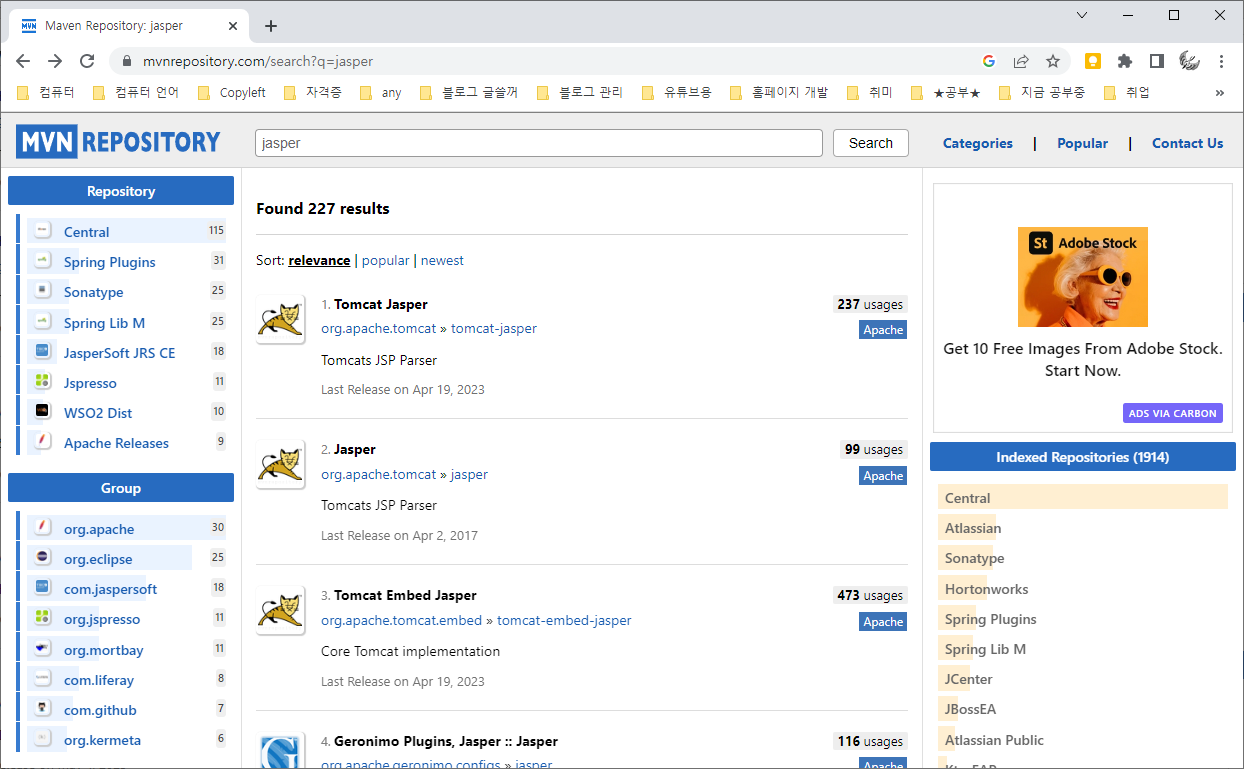The height and width of the screenshot is (769, 1244).
Task: Filter by Spring Plugins repository
Action: [110, 262]
